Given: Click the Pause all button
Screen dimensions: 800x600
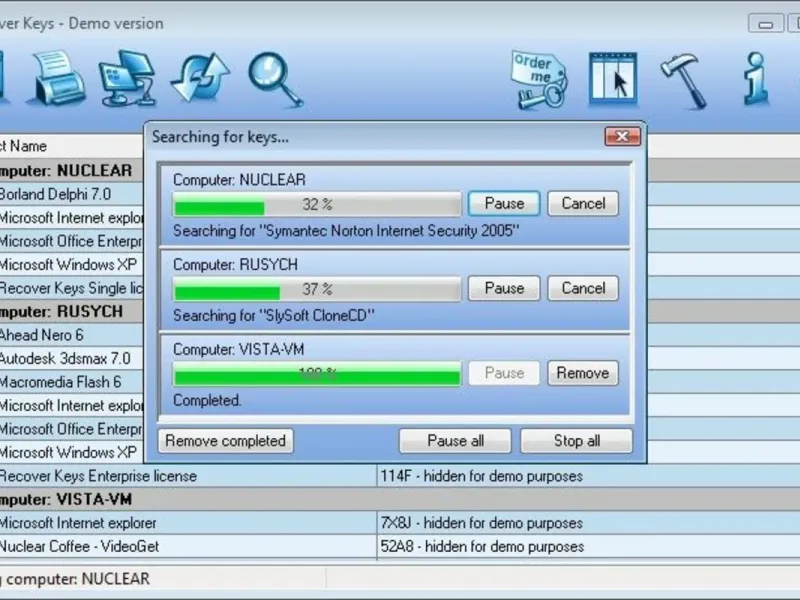Looking at the screenshot, I should tap(455, 441).
